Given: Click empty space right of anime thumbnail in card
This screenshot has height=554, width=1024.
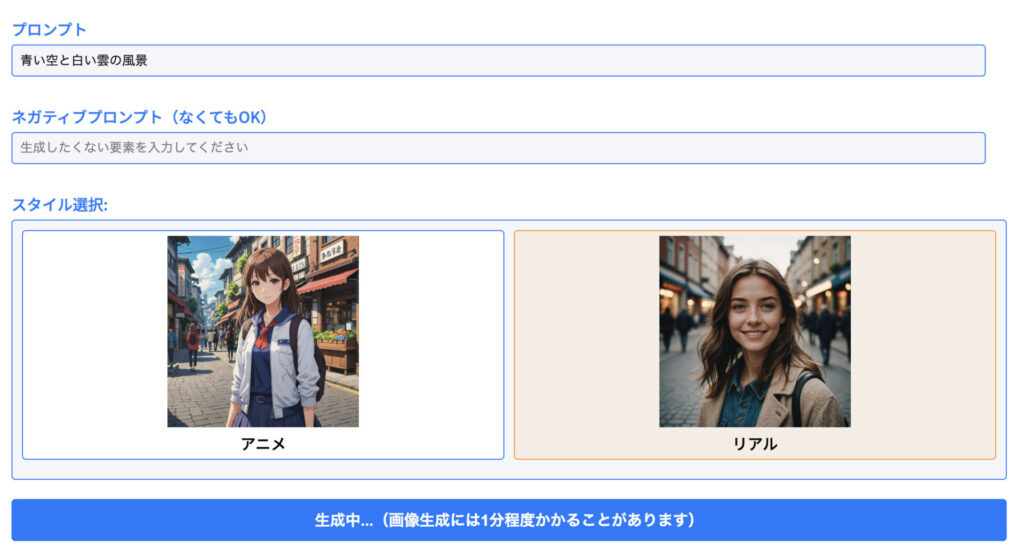Looking at the screenshot, I should click(x=431, y=331).
